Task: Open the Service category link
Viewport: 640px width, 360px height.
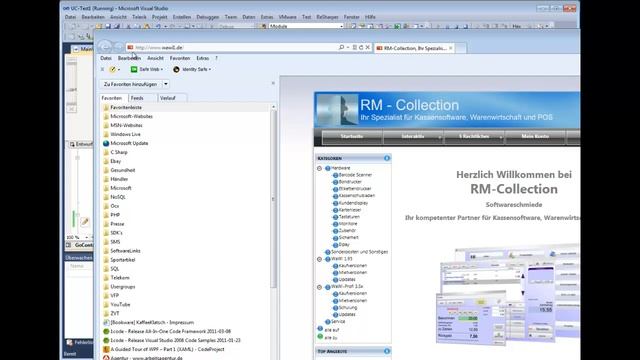Action: point(338,322)
